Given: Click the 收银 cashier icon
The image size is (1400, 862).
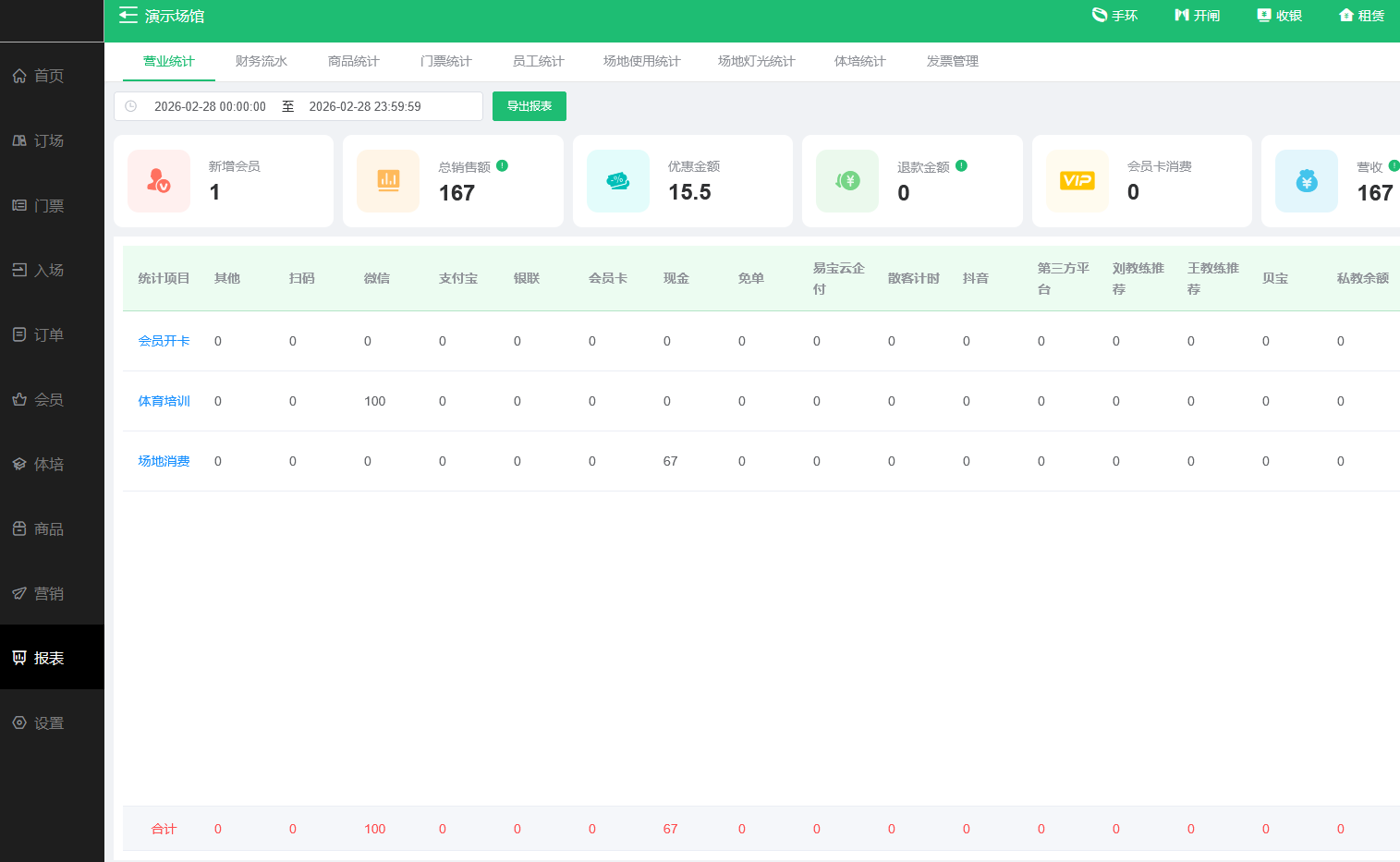Looking at the screenshot, I should [x=1264, y=15].
